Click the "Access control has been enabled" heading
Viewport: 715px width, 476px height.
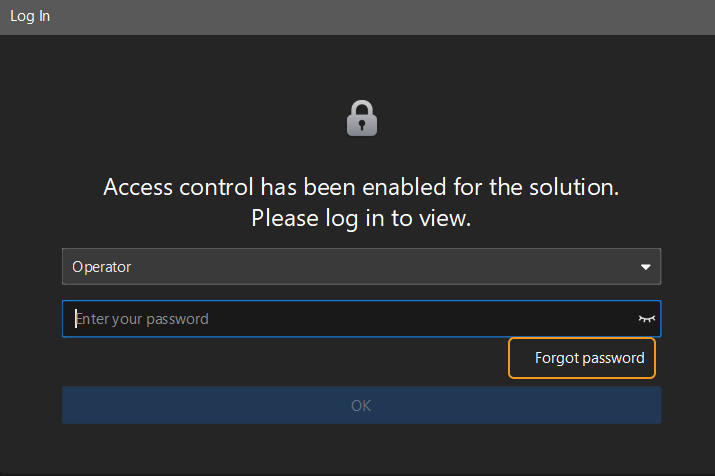click(361, 187)
